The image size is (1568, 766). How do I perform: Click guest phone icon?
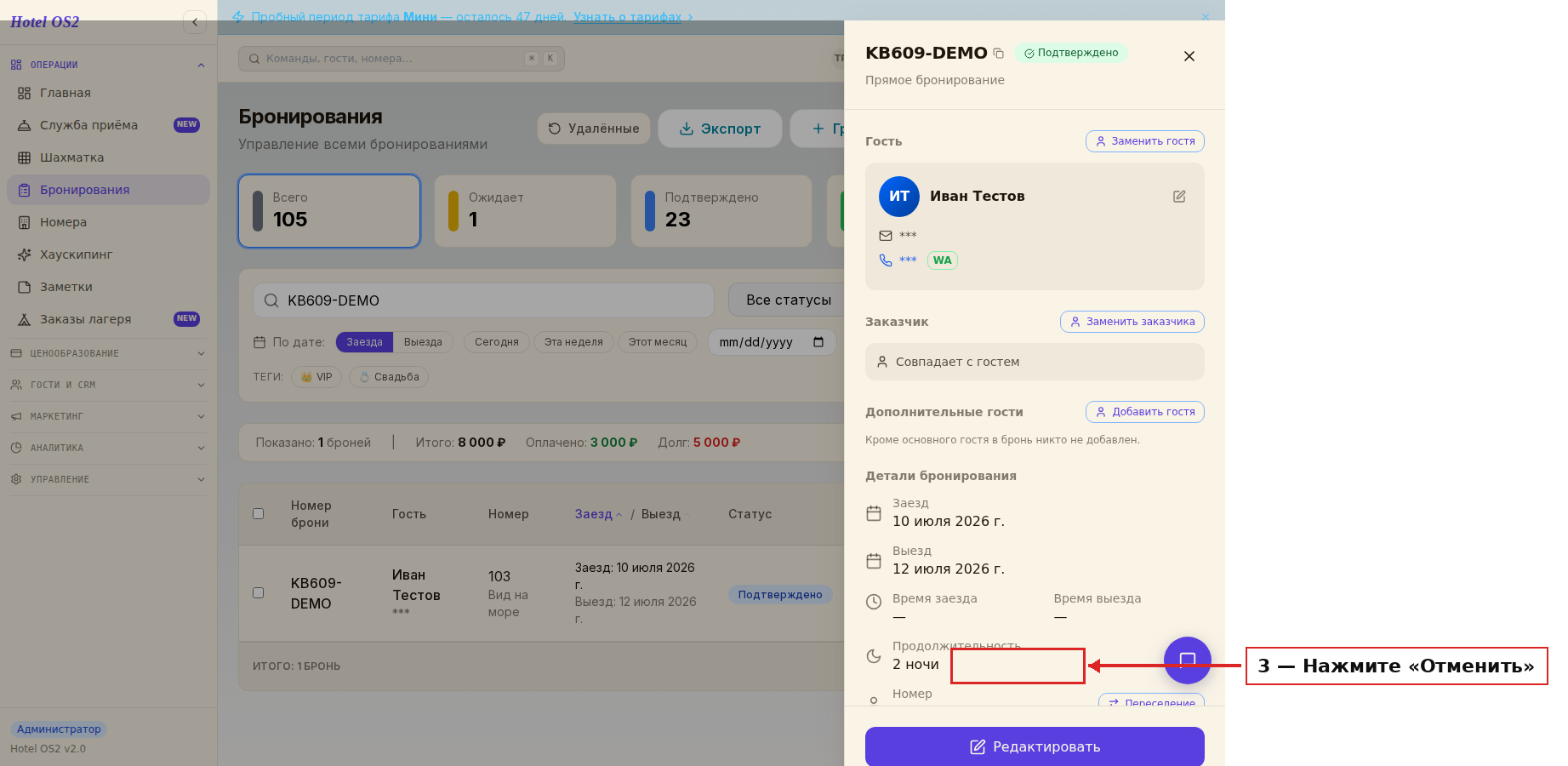coord(886,260)
